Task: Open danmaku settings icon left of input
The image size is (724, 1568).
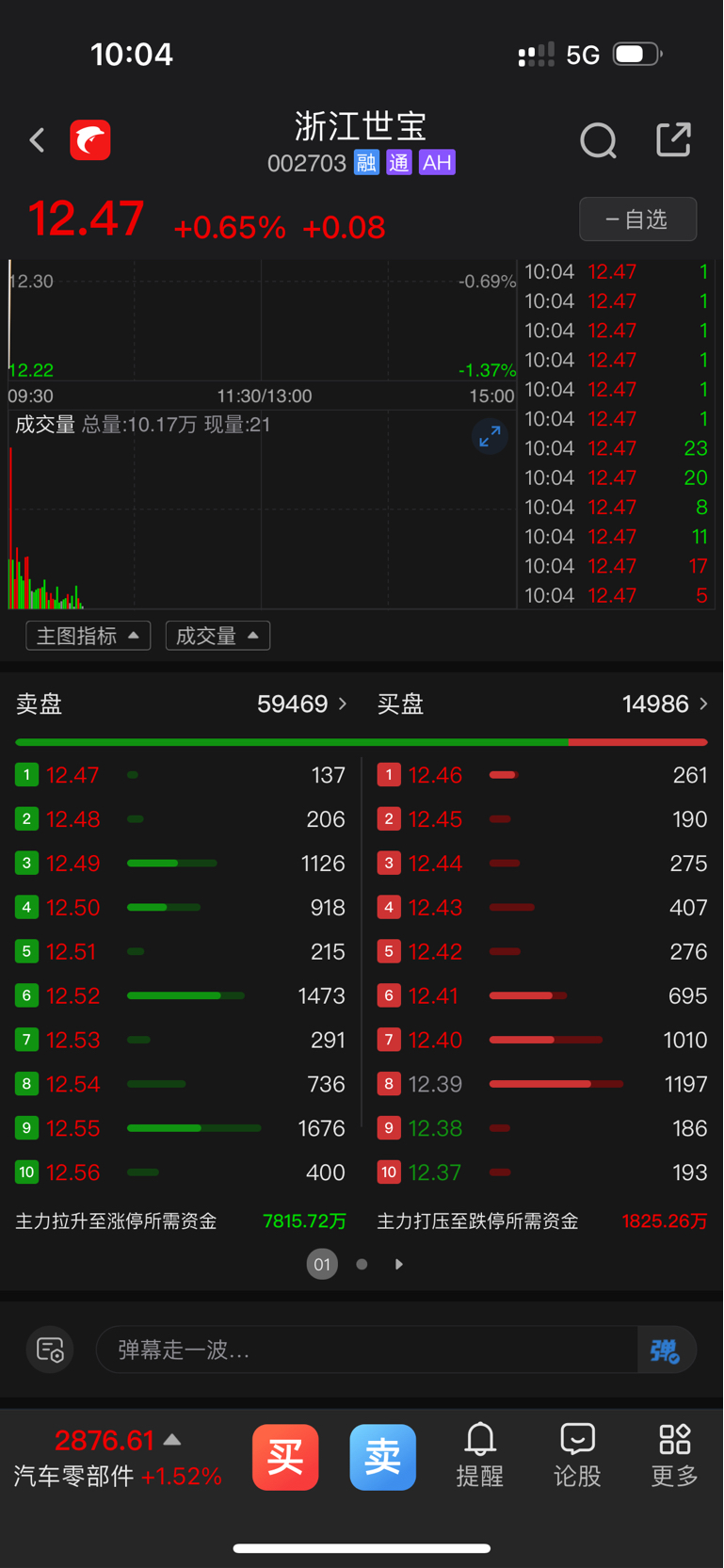Action: tap(50, 1350)
